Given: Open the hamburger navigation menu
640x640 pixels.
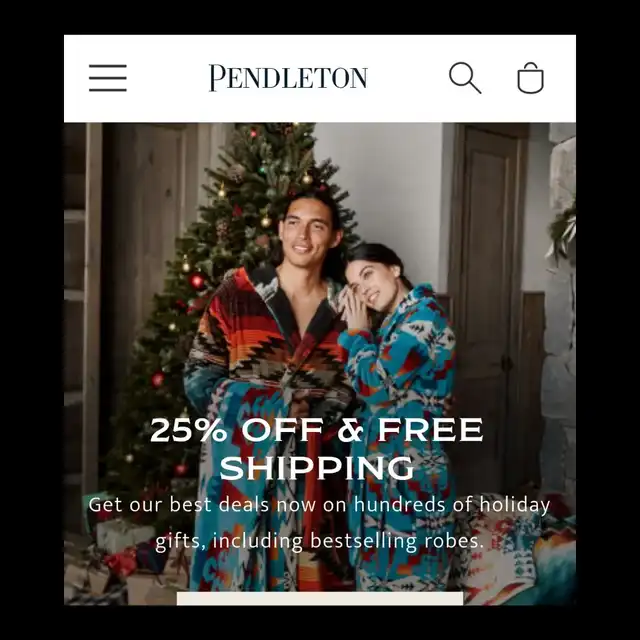Looking at the screenshot, I should pyautogui.click(x=108, y=78).
